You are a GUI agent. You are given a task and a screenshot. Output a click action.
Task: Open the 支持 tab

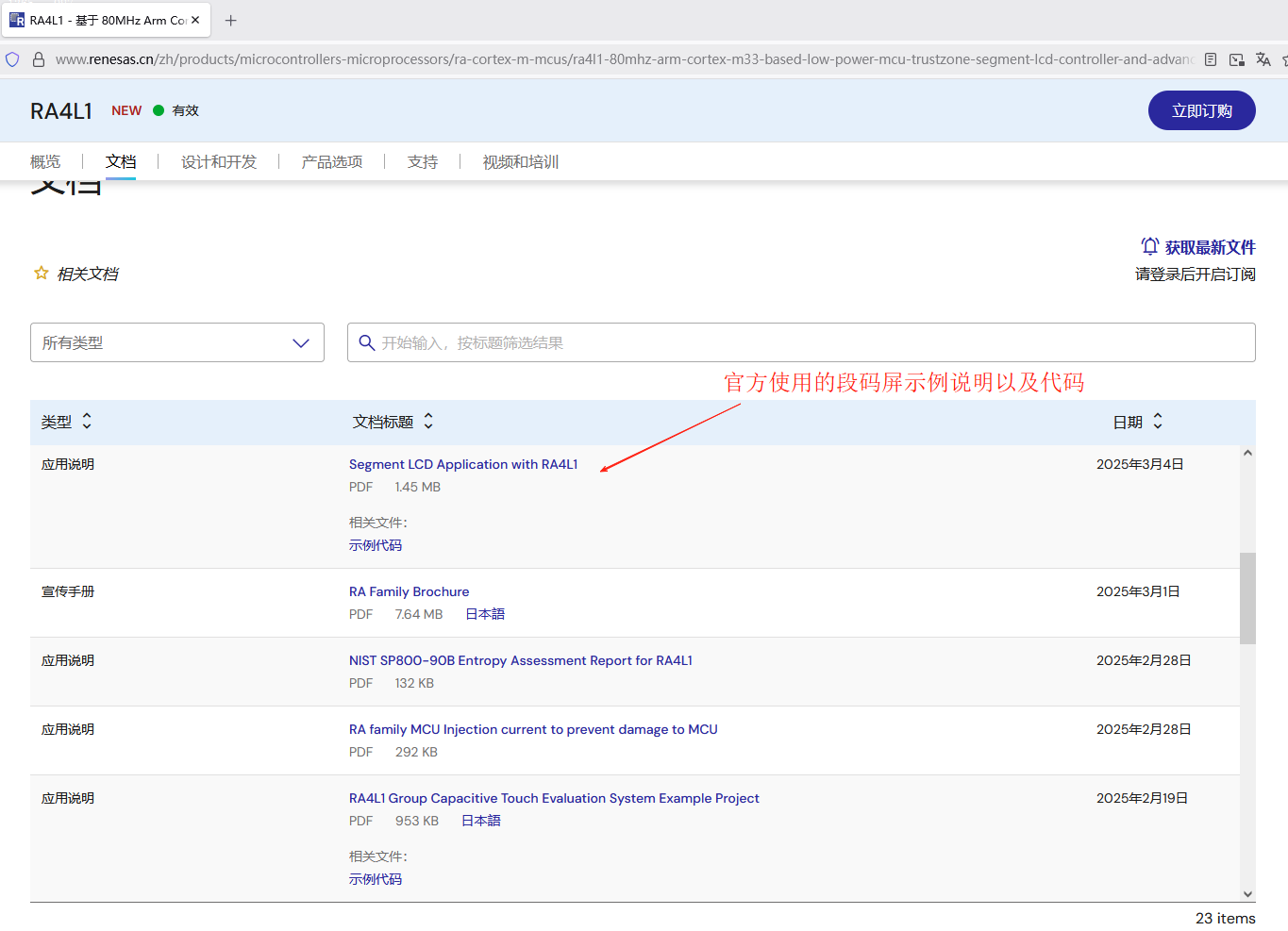pyautogui.click(x=423, y=162)
